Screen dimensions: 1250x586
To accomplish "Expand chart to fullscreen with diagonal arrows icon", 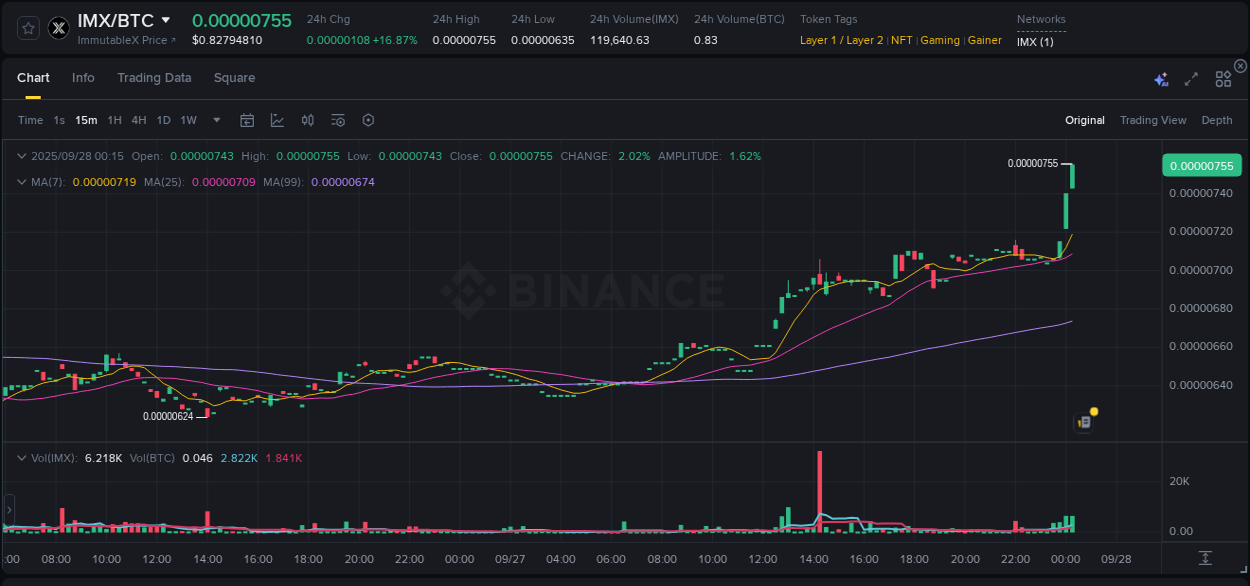I will [1190, 77].
